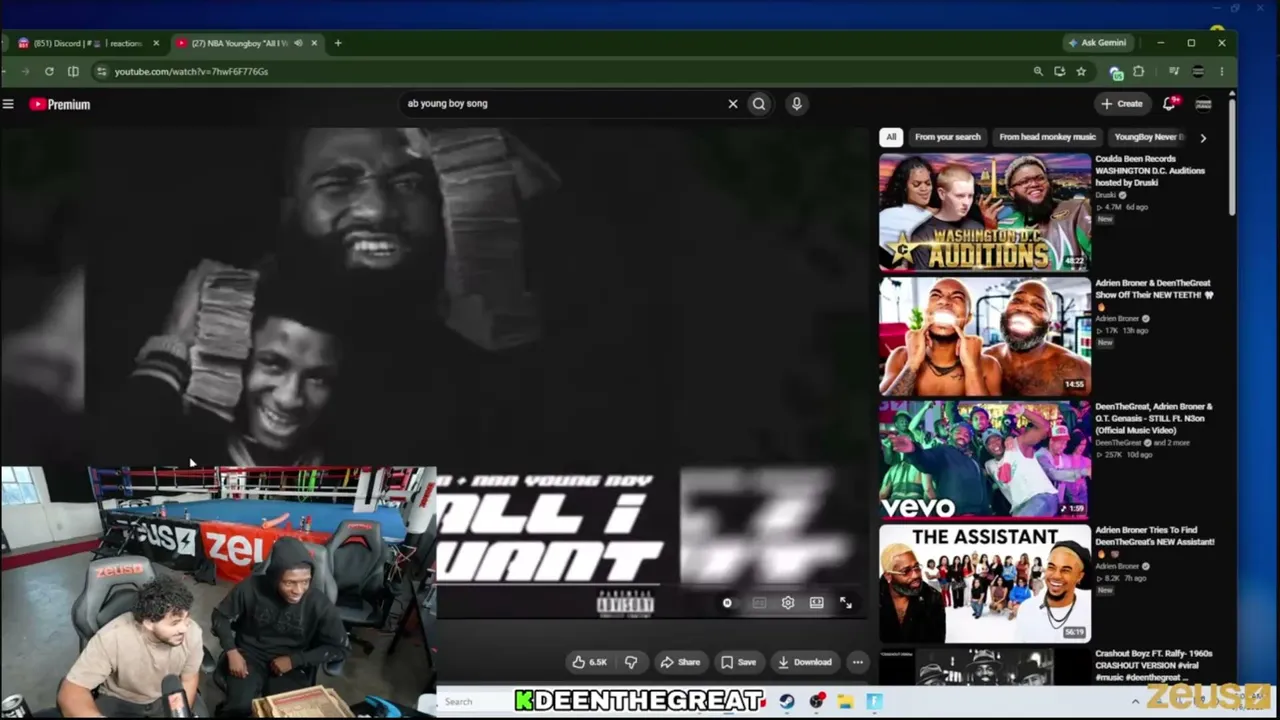Image resolution: width=1280 pixels, height=720 pixels.
Task: Clear the YouTube search box text
Action: pos(733,103)
